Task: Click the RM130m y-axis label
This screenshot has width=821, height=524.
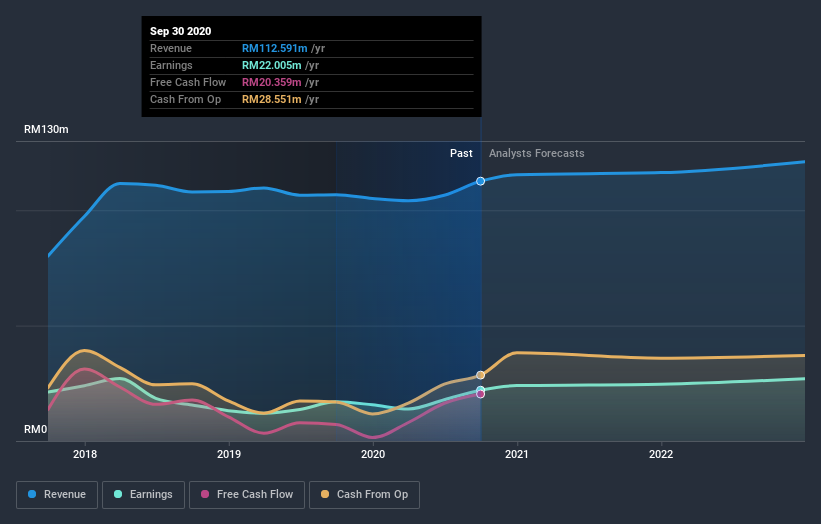Action: [46, 129]
